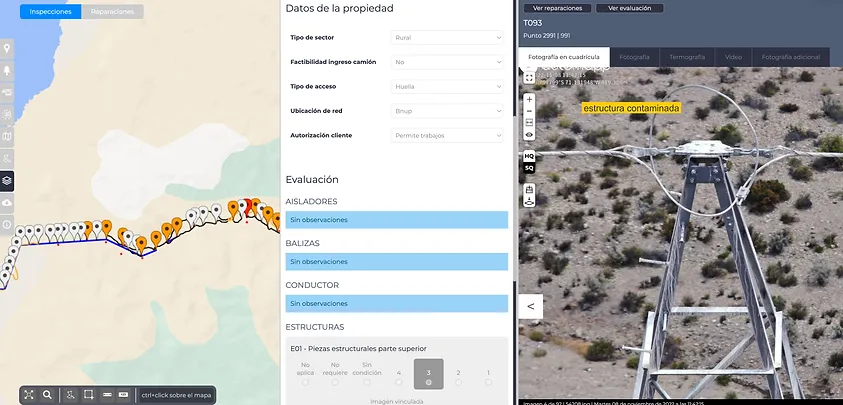Switch photo to HQ quality
Viewport: 843px width, 405px height.
pyautogui.click(x=529, y=157)
